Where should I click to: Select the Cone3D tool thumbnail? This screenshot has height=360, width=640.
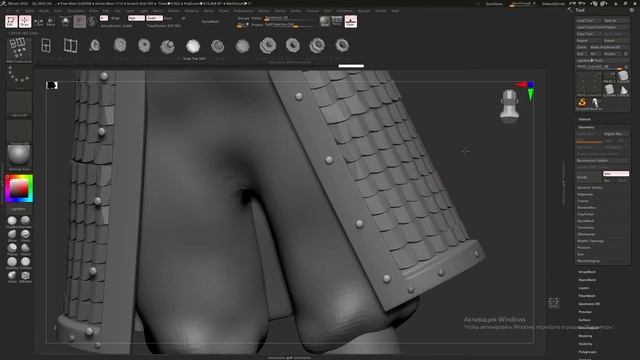[x=623, y=89]
